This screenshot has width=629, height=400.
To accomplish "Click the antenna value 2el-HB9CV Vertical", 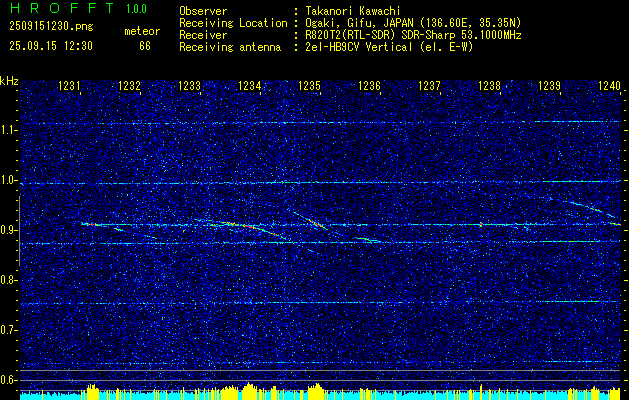I will pyautogui.click(x=358, y=47).
